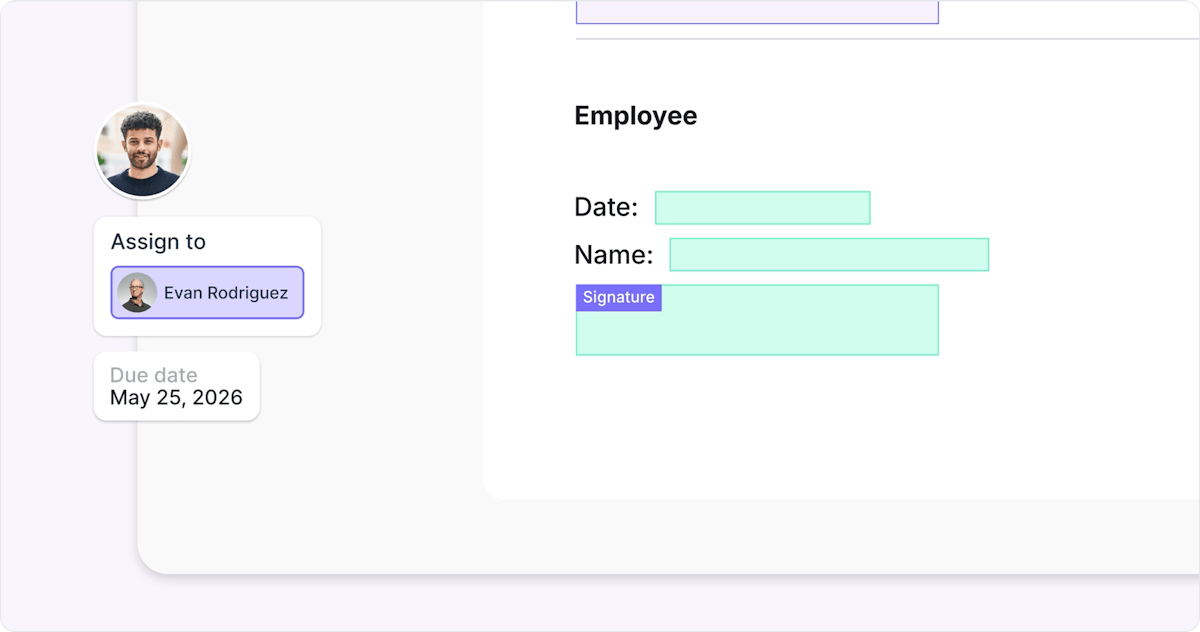Select the partially visible purple field at top

[x=756, y=12]
